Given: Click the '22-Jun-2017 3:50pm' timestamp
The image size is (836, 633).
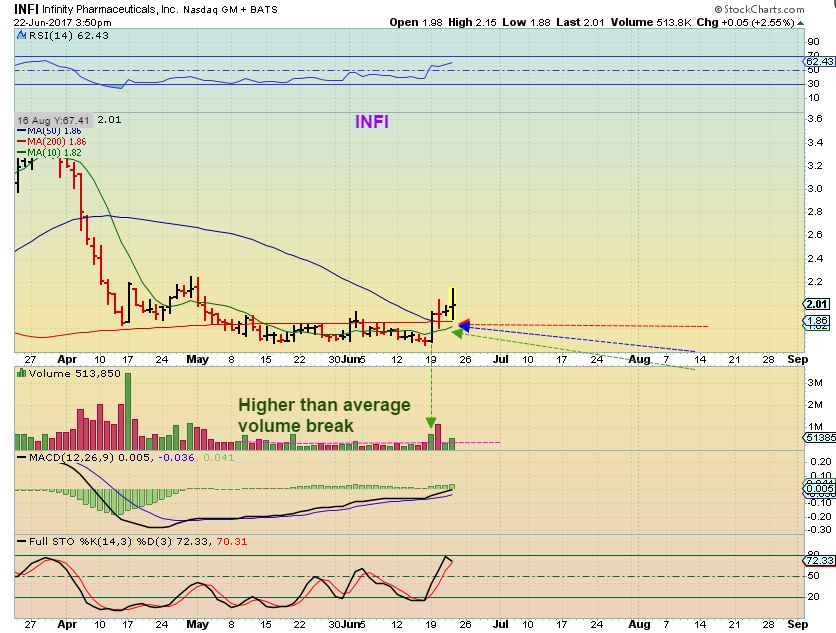Looking at the screenshot, I should click(x=62, y=22).
